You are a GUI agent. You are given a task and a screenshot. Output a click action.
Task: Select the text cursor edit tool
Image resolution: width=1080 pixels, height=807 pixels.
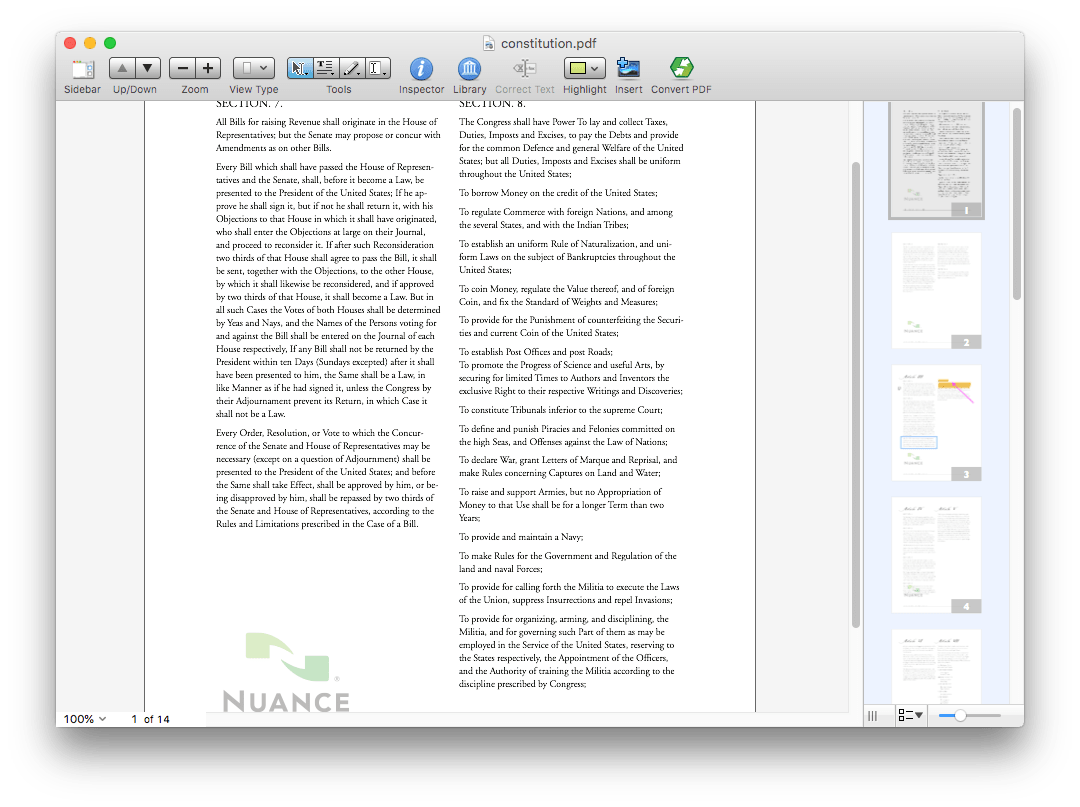click(377, 68)
